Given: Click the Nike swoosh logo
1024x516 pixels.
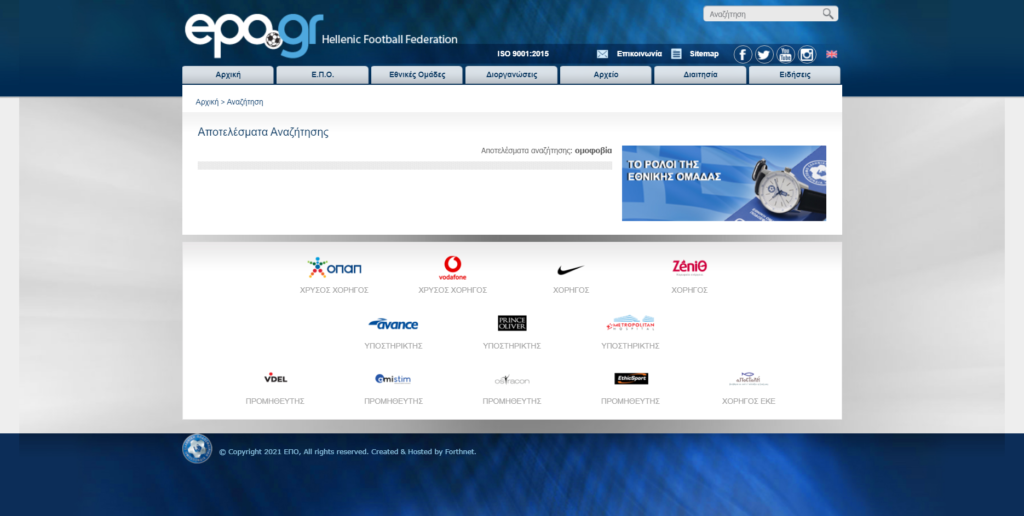Looking at the screenshot, I should (571, 270).
